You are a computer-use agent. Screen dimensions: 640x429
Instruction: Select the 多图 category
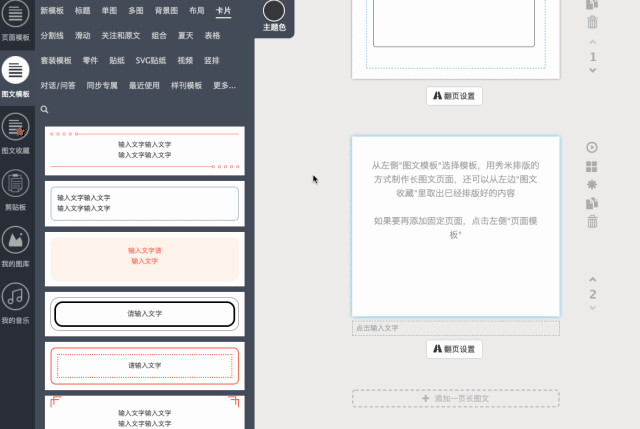(136, 11)
